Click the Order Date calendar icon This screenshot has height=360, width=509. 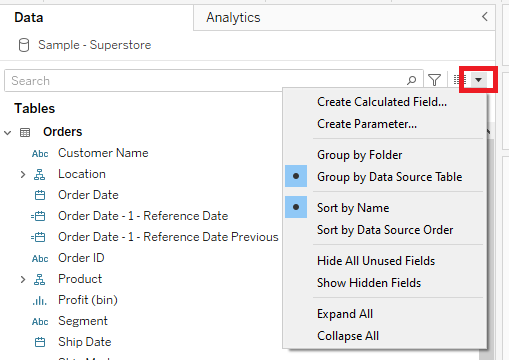coord(40,195)
